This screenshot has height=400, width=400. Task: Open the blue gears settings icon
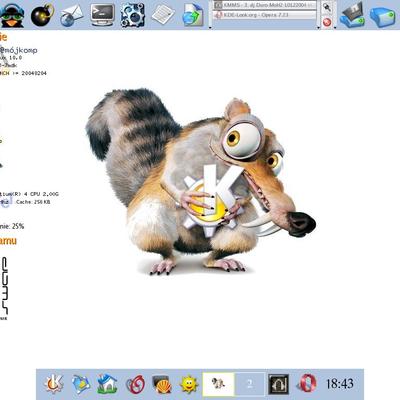point(132,15)
